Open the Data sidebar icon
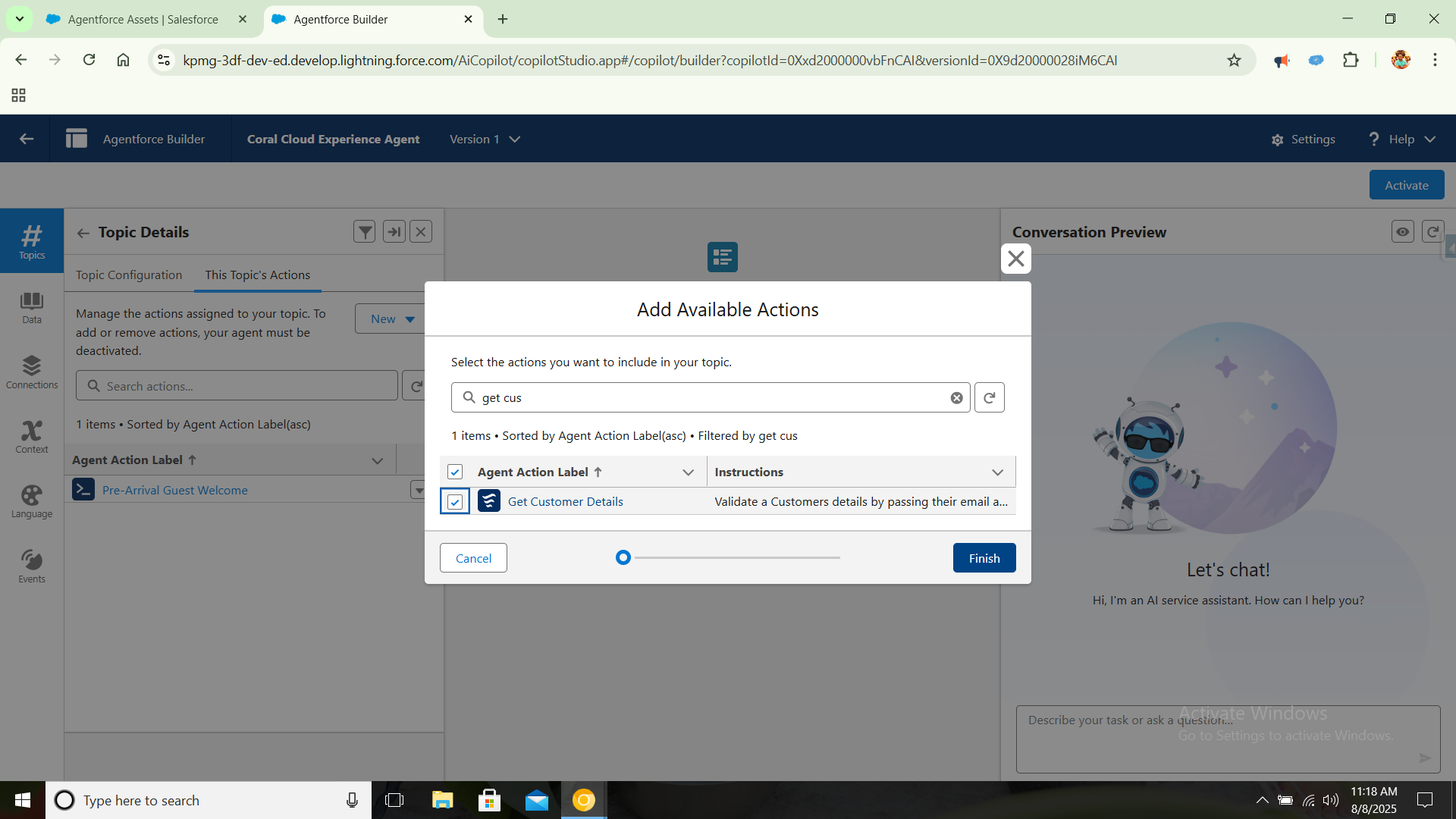The image size is (1456, 819). pyautogui.click(x=31, y=307)
